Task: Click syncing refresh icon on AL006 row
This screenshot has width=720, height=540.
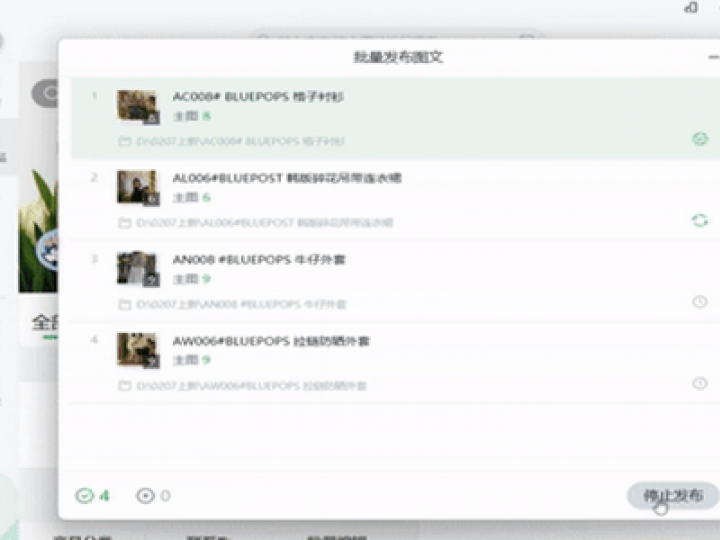Action: (x=699, y=220)
